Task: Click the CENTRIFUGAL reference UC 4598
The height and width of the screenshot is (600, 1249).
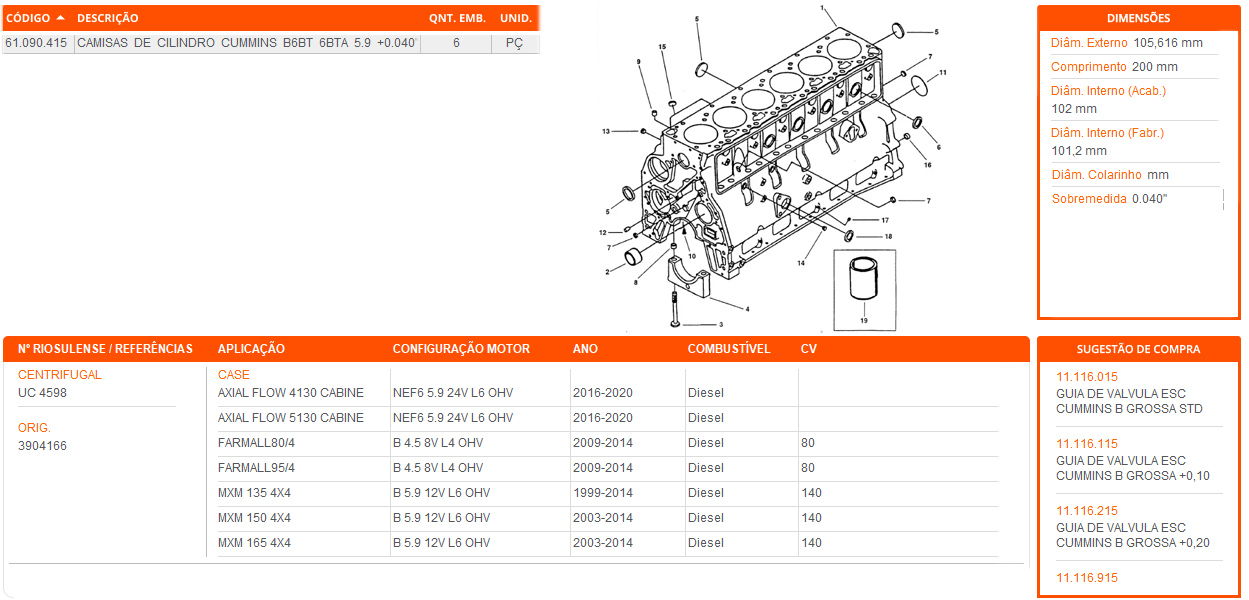Action: pyautogui.click(x=42, y=393)
